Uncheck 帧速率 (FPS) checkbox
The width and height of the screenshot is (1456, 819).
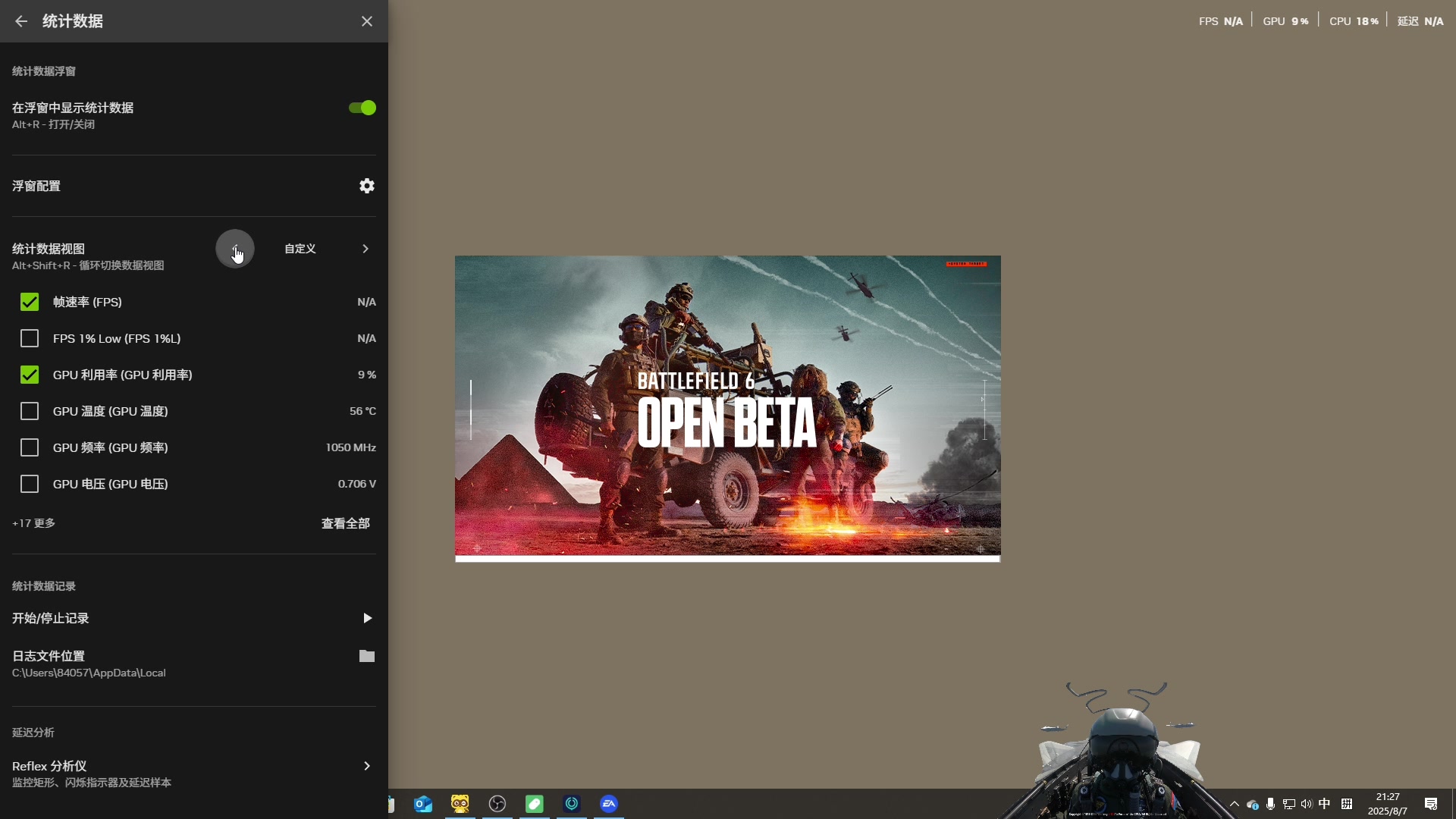click(30, 302)
